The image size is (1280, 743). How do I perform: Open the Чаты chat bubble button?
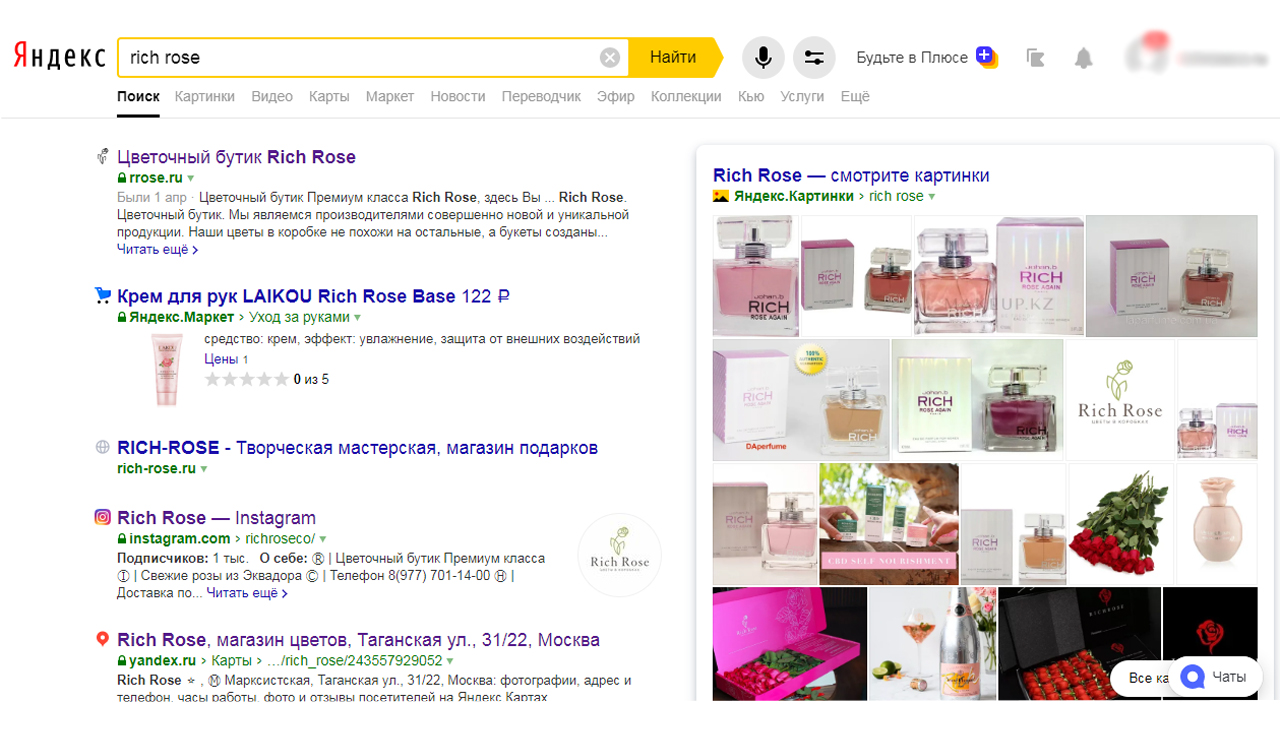[1214, 677]
